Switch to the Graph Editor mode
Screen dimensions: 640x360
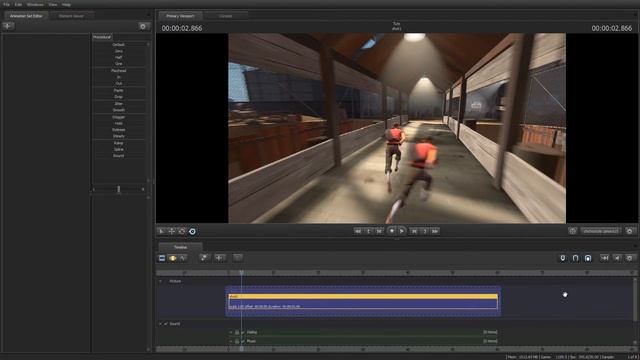pos(183,258)
